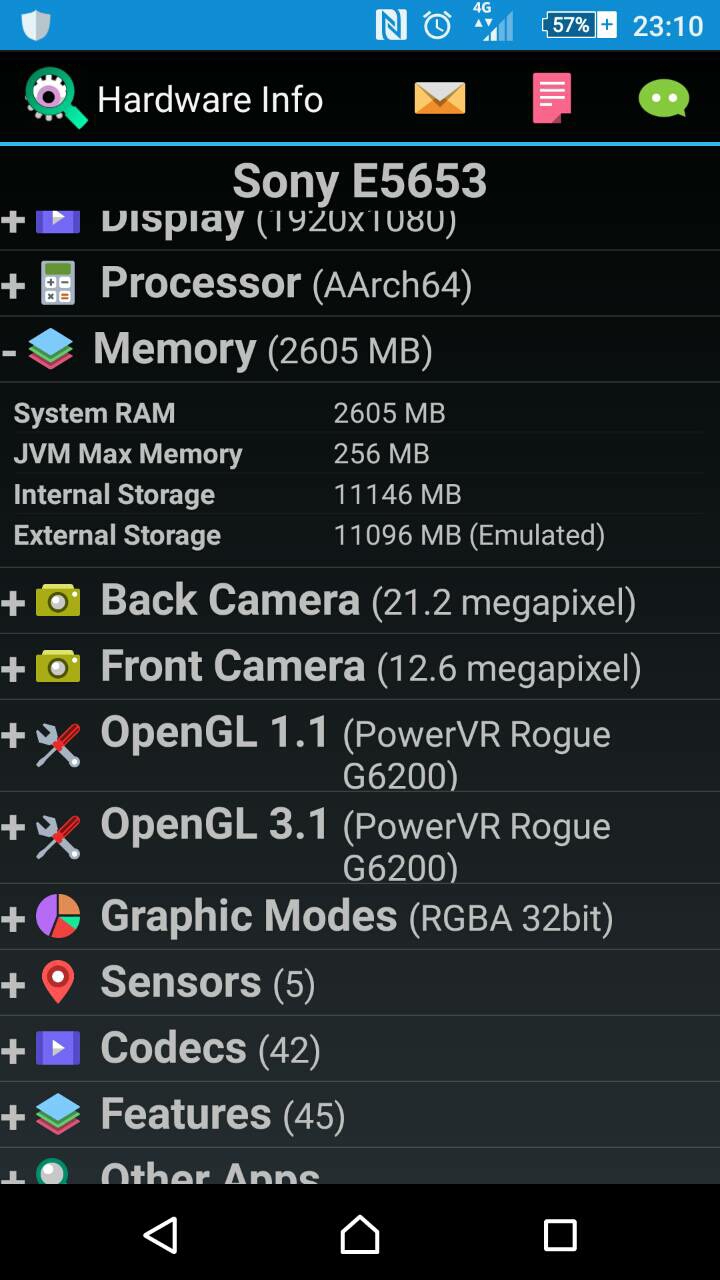Tap the Hardware Info app logo
Viewport: 720px width, 1280px height.
pyautogui.click(x=56, y=98)
